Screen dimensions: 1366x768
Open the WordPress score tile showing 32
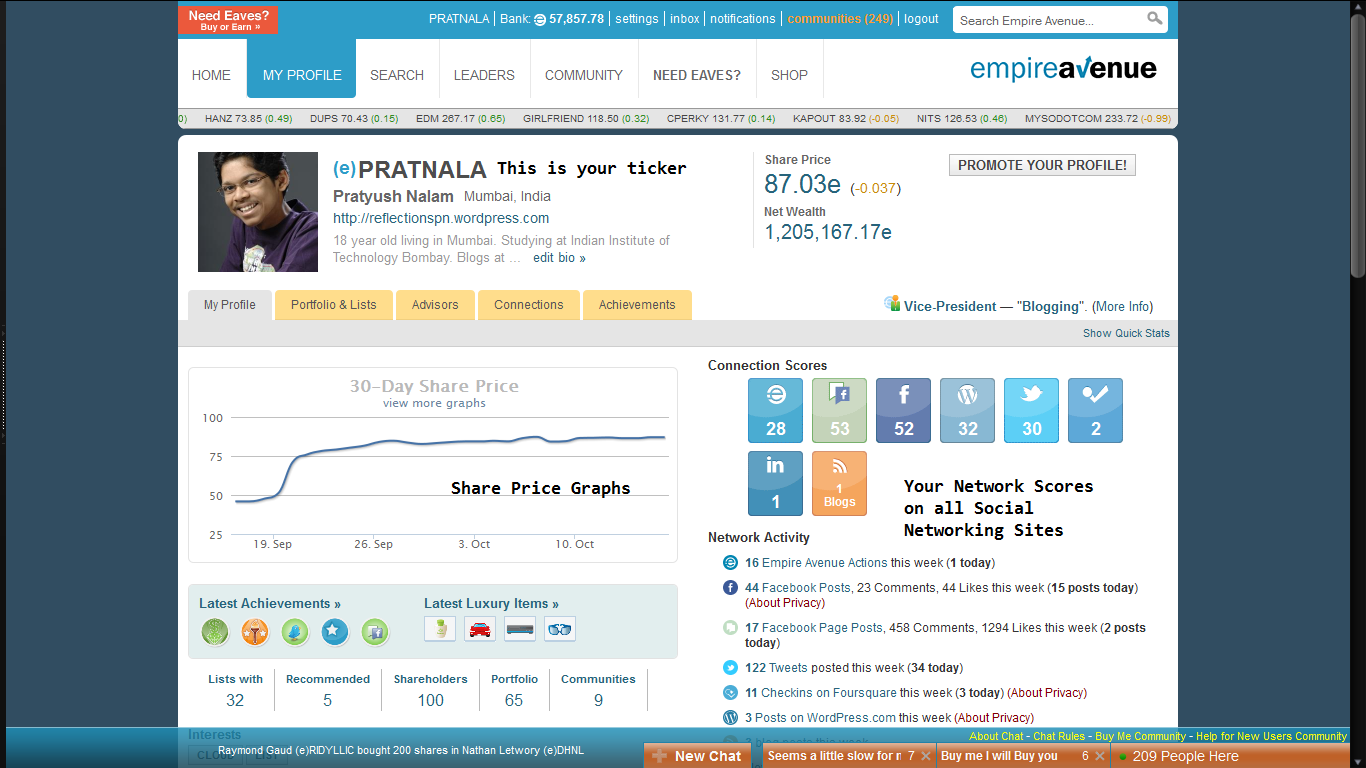(967, 410)
